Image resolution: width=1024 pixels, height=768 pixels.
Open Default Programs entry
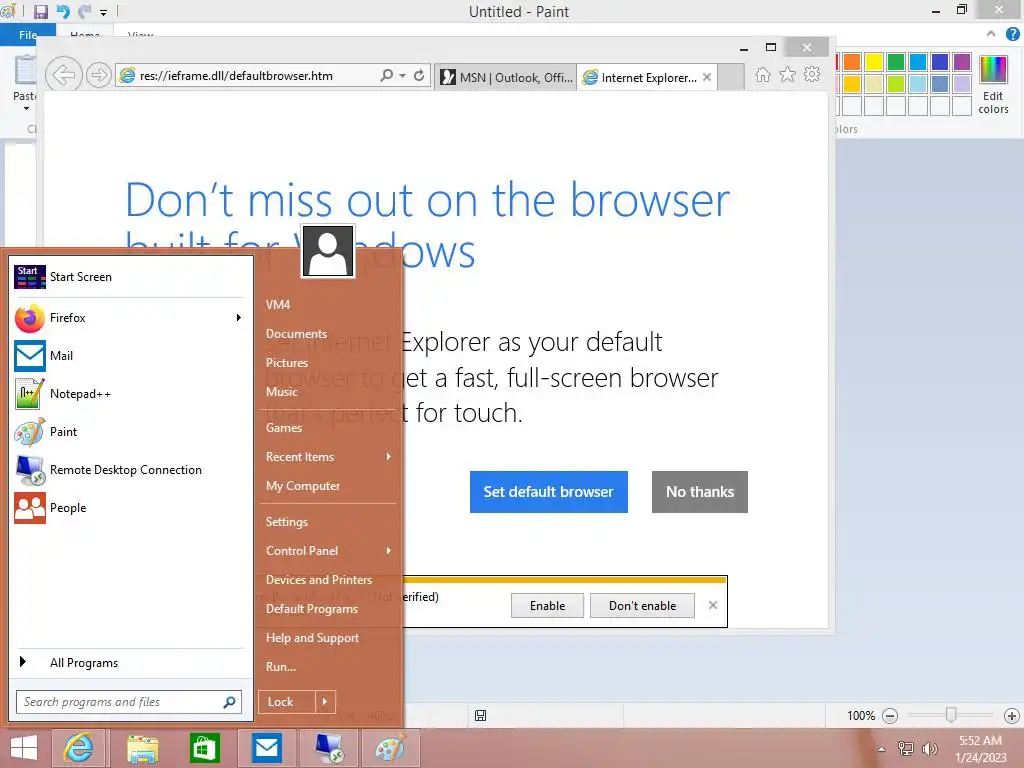point(312,609)
